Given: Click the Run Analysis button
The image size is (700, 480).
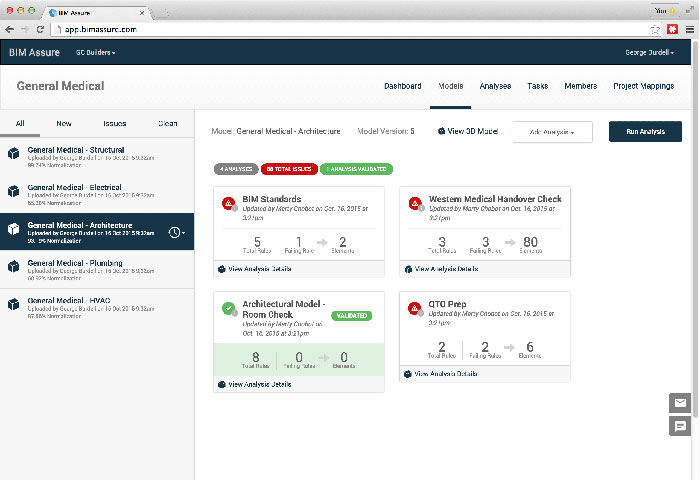Looking at the screenshot, I should (645, 132).
